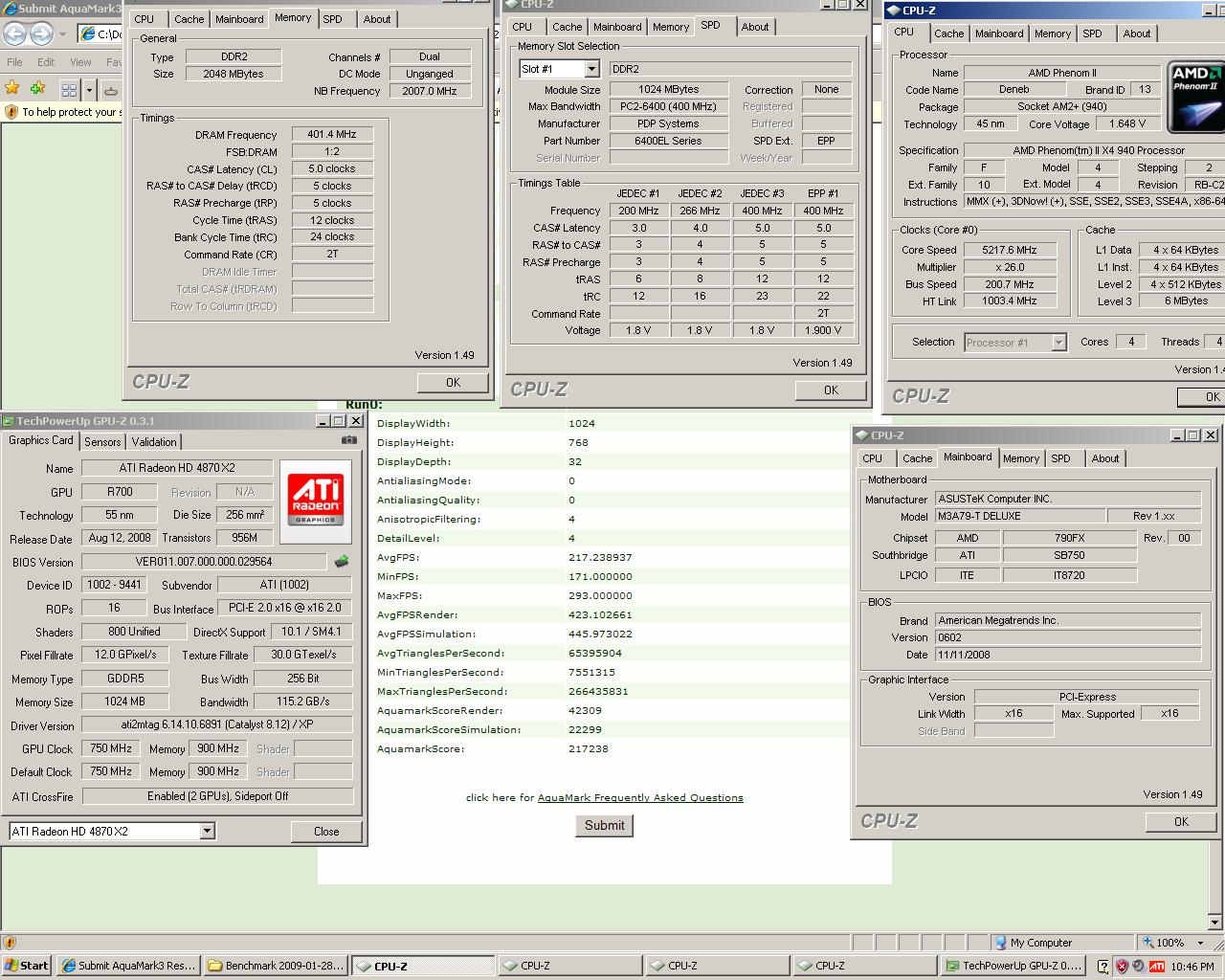Open the SPD tab in CPU-Z memory window
The height and width of the screenshot is (980, 1225).
click(x=332, y=19)
